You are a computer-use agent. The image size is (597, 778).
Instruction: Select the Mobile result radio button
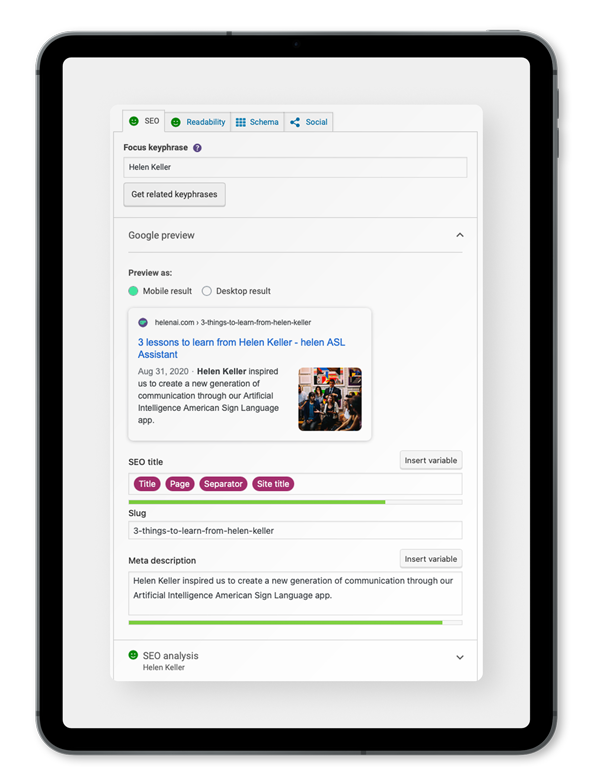[133, 291]
